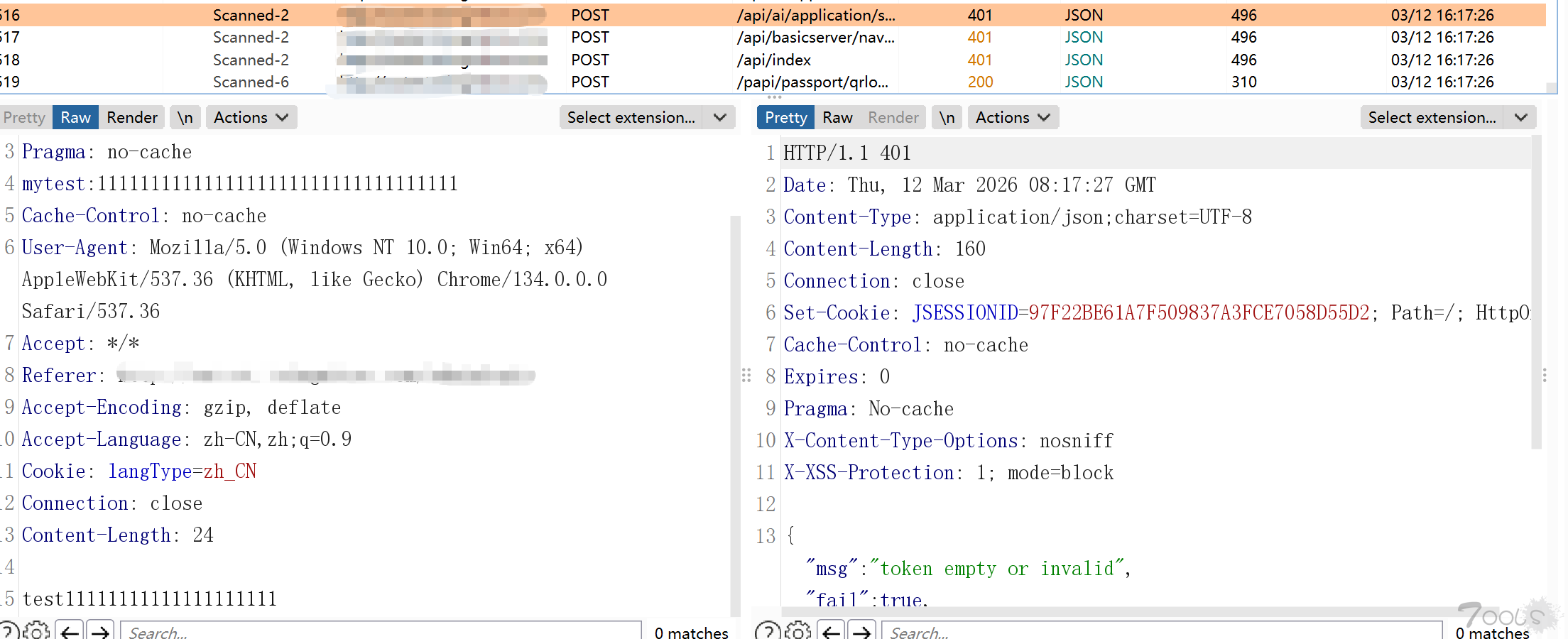
Task: Toggle \n non-printable characters in response
Action: (x=947, y=117)
